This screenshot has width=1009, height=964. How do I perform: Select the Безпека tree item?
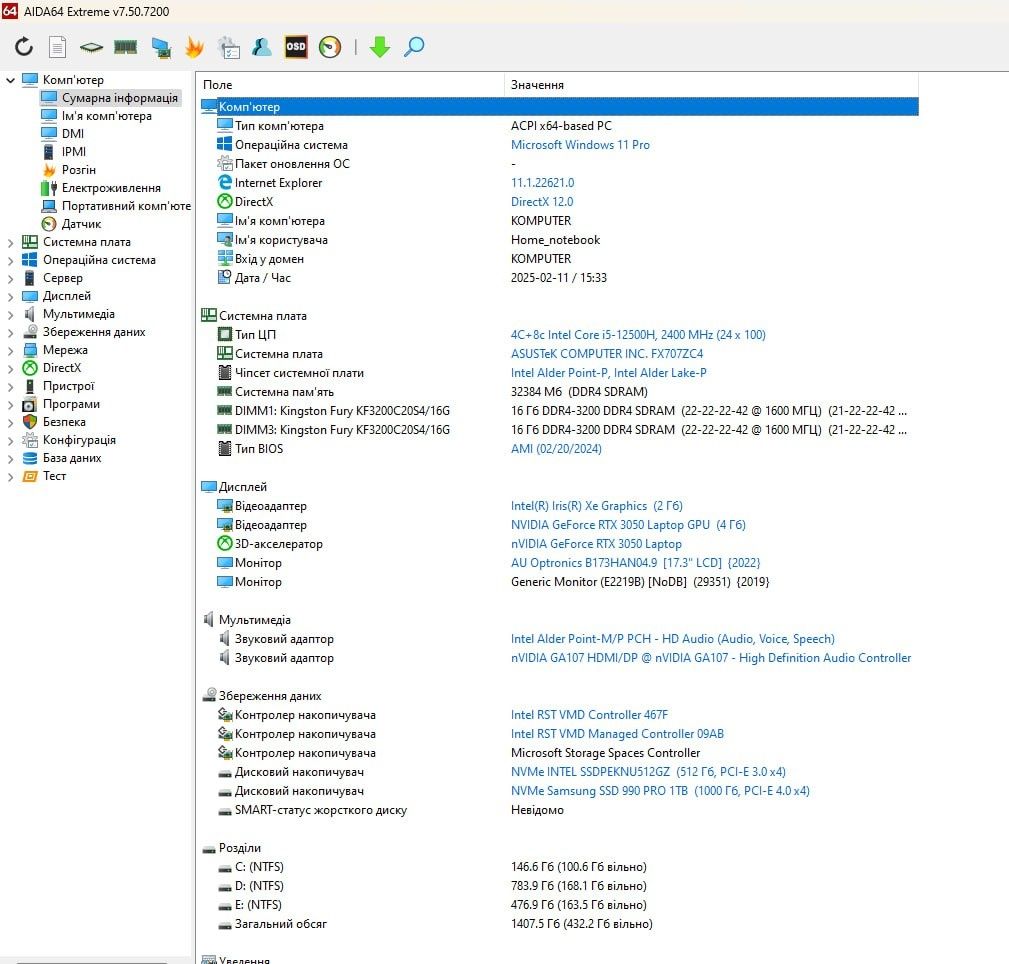coord(64,422)
